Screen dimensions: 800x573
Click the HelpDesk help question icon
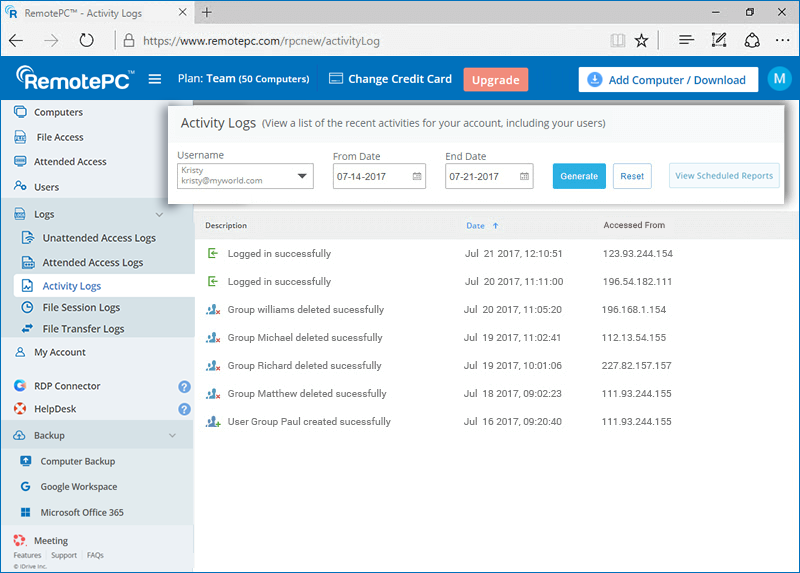(x=184, y=409)
